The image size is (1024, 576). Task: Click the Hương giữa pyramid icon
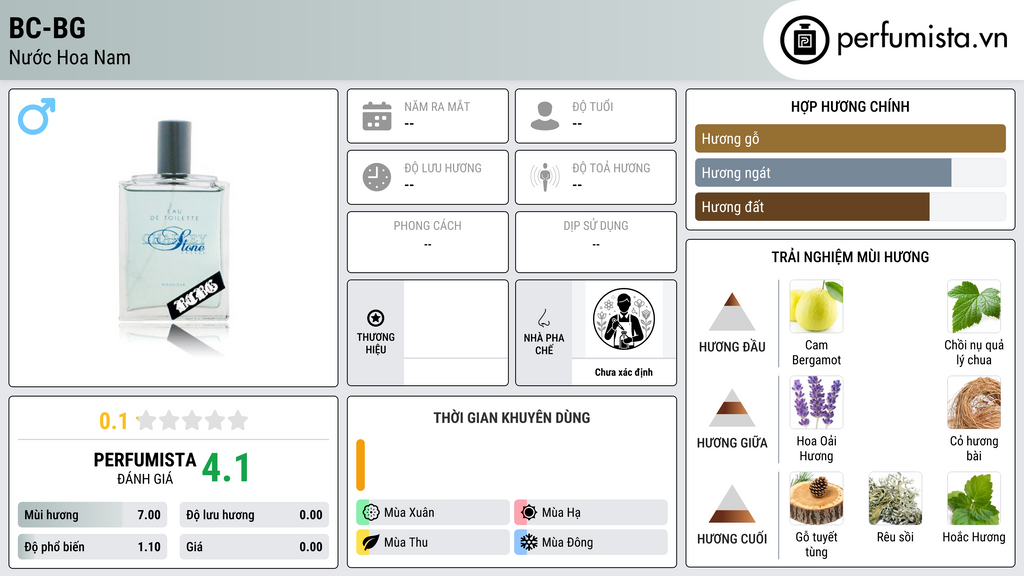(x=732, y=408)
